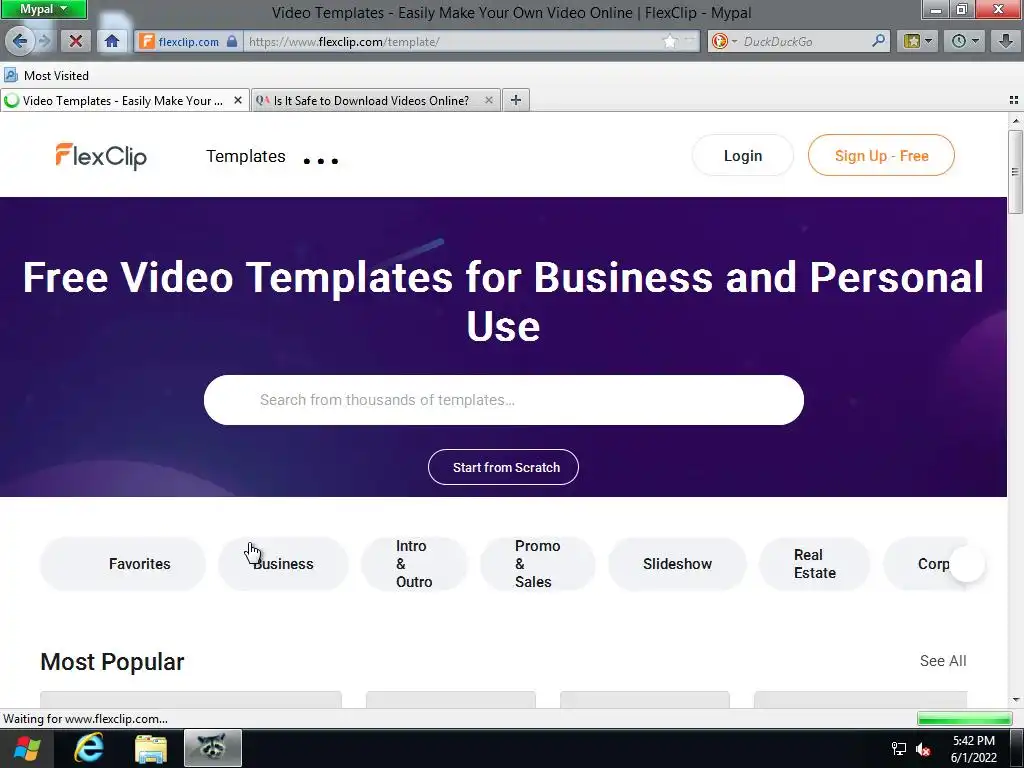Switch to Video Templates tab

[123, 101]
